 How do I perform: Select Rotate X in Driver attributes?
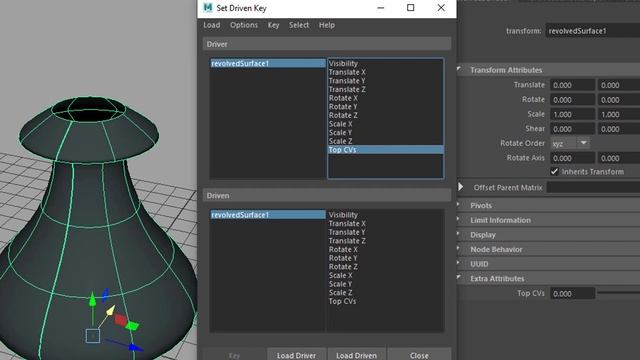pyautogui.click(x=343, y=98)
